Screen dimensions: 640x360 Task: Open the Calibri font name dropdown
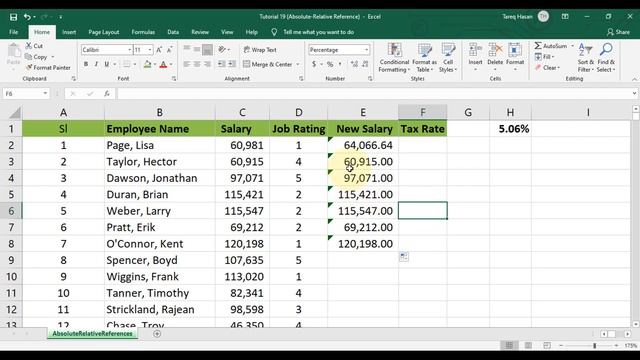pyautogui.click(x=130, y=50)
